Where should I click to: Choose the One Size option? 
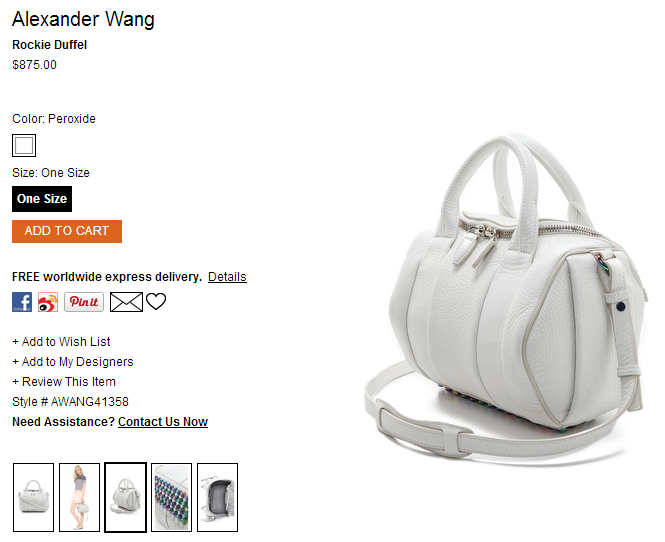pyautogui.click(x=42, y=199)
